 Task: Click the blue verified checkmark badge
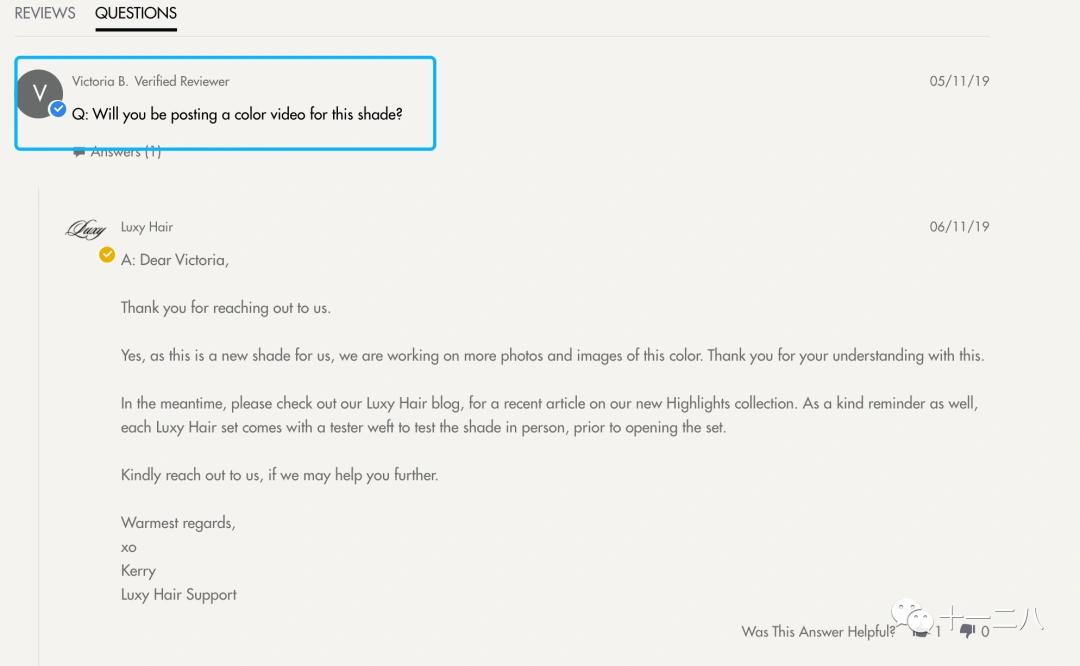tap(58, 109)
